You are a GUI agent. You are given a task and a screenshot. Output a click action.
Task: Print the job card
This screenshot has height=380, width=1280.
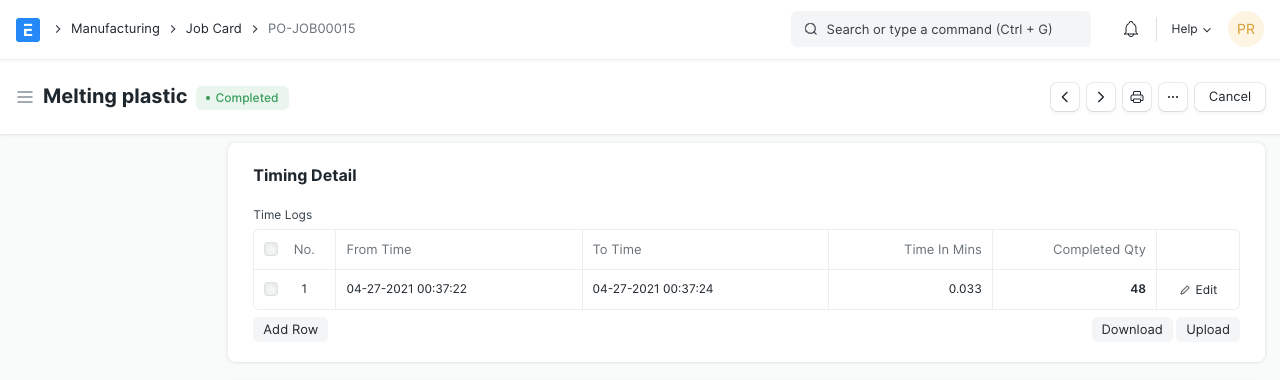(x=1137, y=97)
